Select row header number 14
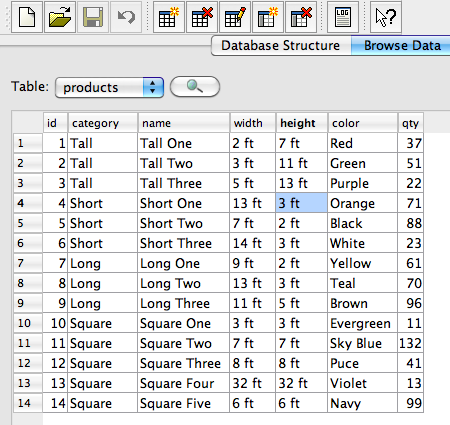This screenshot has width=450, height=425. (x=28, y=403)
